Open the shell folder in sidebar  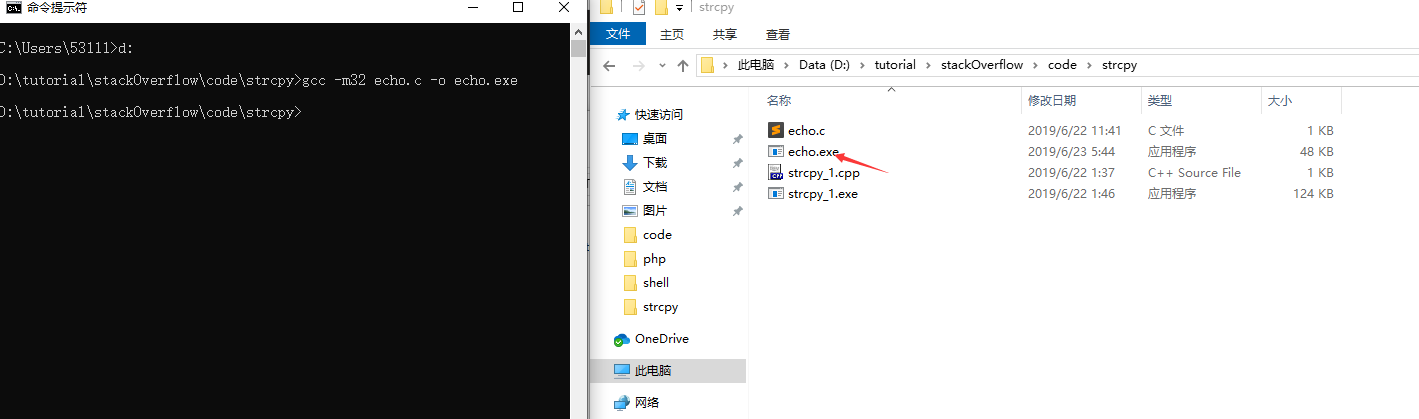[656, 282]
